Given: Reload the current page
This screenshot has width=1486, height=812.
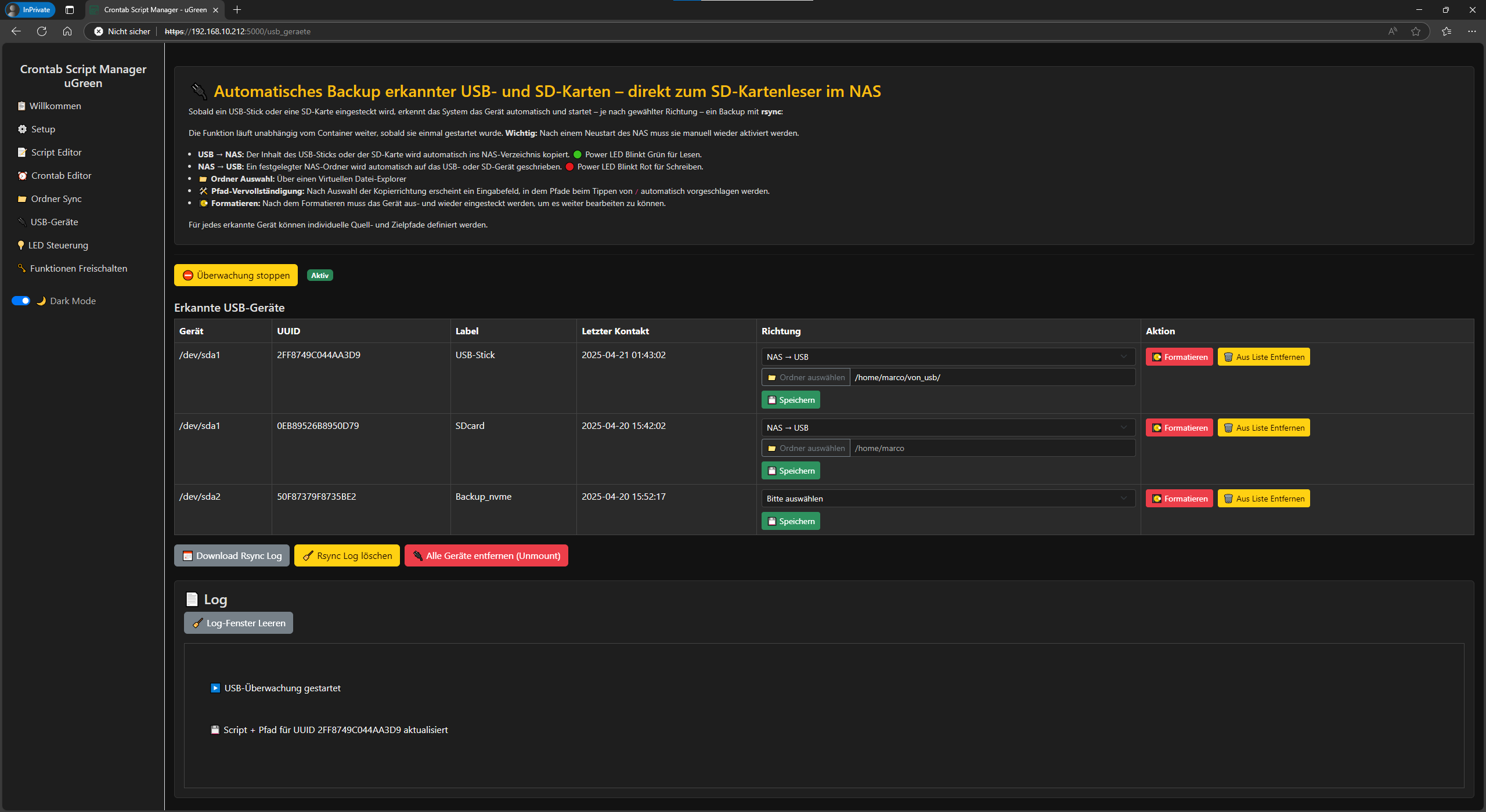Looking at the screenshot, I should point(42,31).
